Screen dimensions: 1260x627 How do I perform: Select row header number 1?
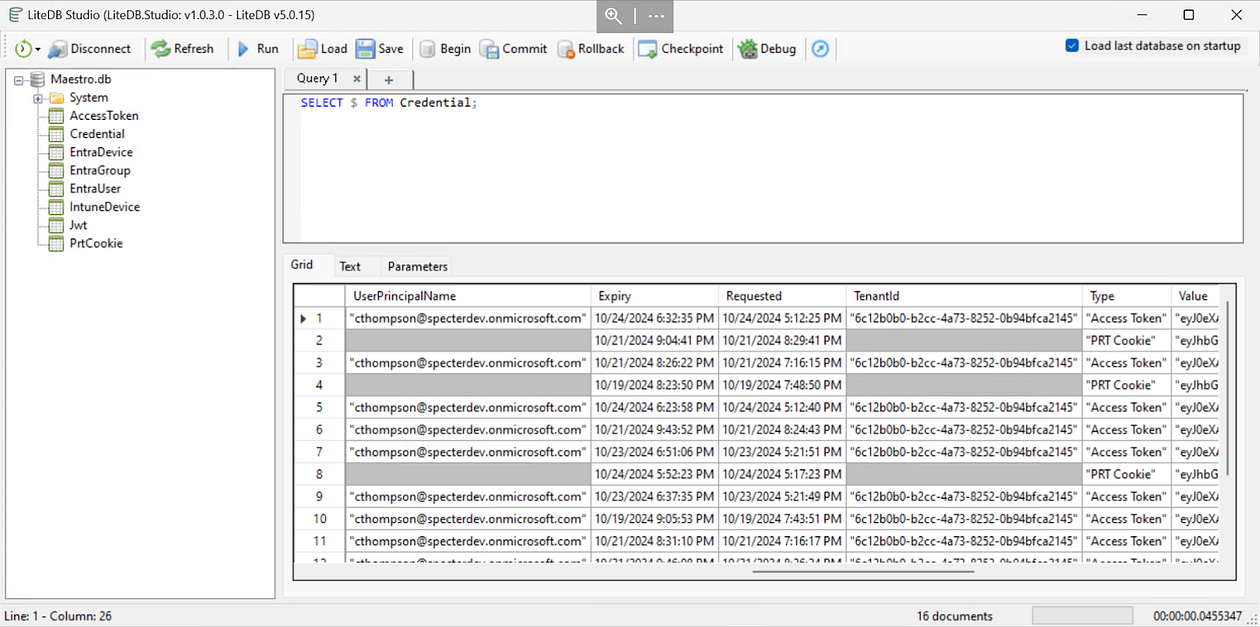pos(319,318)
